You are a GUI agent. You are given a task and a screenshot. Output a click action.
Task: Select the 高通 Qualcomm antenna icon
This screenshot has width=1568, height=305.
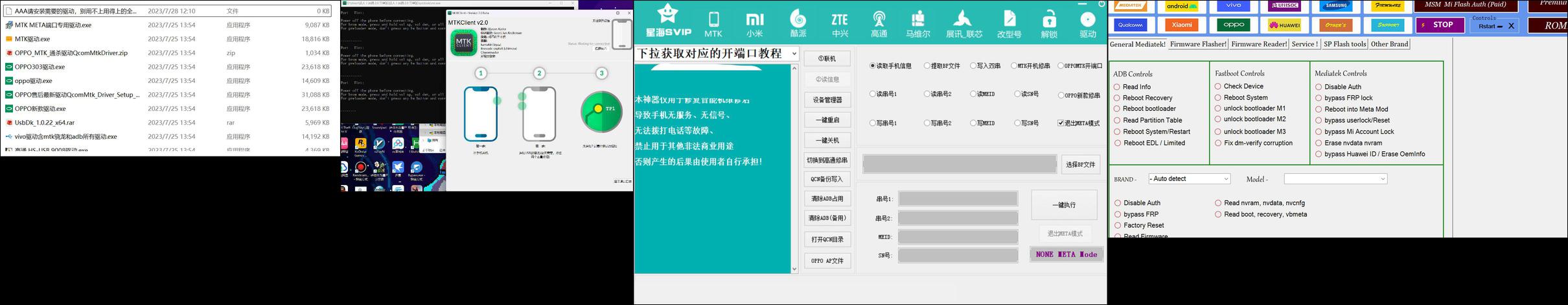tap(879, 24)
